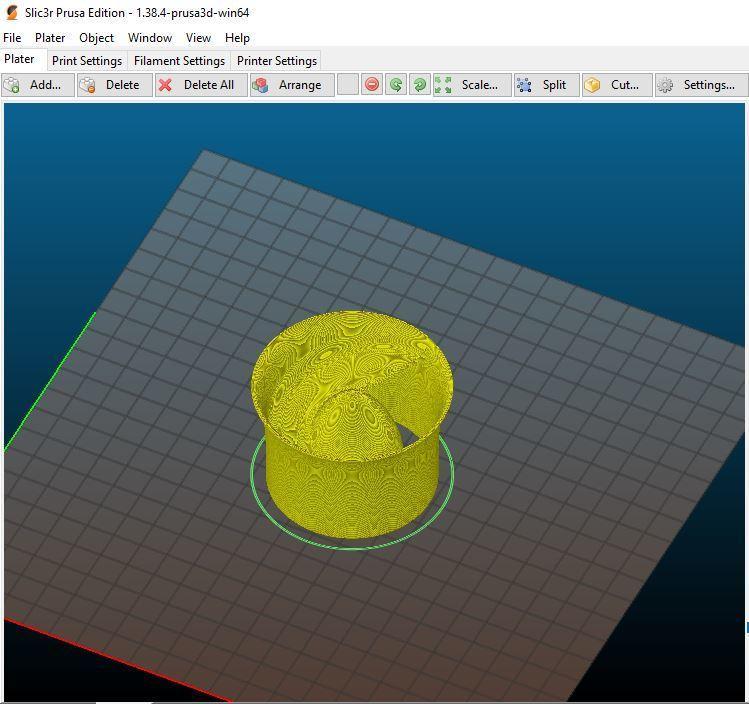The image size is (749, 704).
Task: Go to the Filament Settings tab
Action: pos(179,61)
